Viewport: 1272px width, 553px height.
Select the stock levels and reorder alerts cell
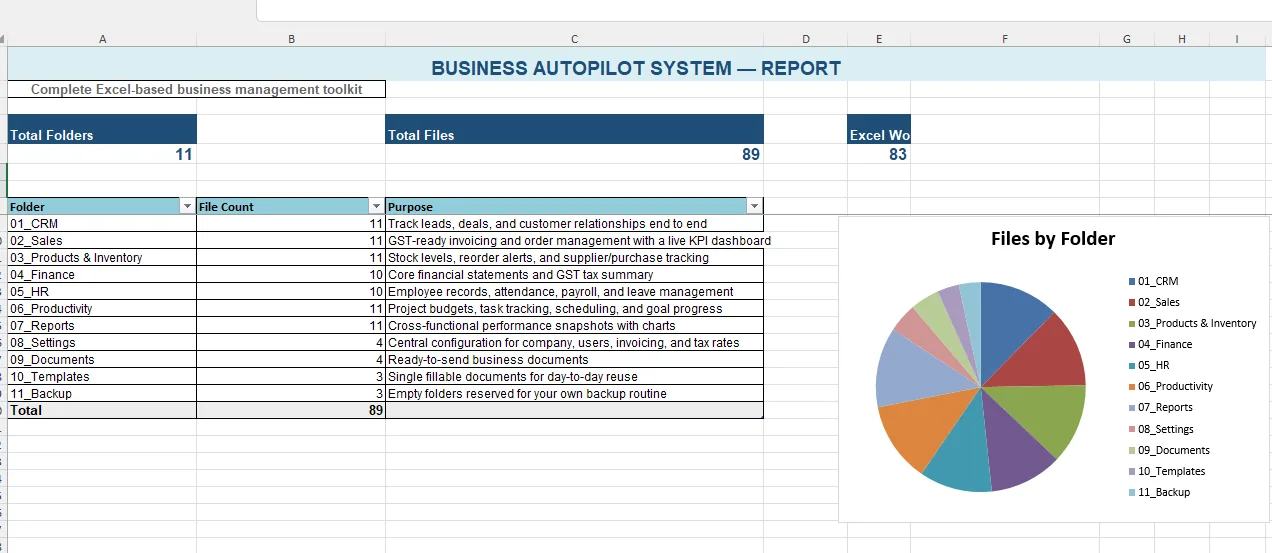click(575, 258)
